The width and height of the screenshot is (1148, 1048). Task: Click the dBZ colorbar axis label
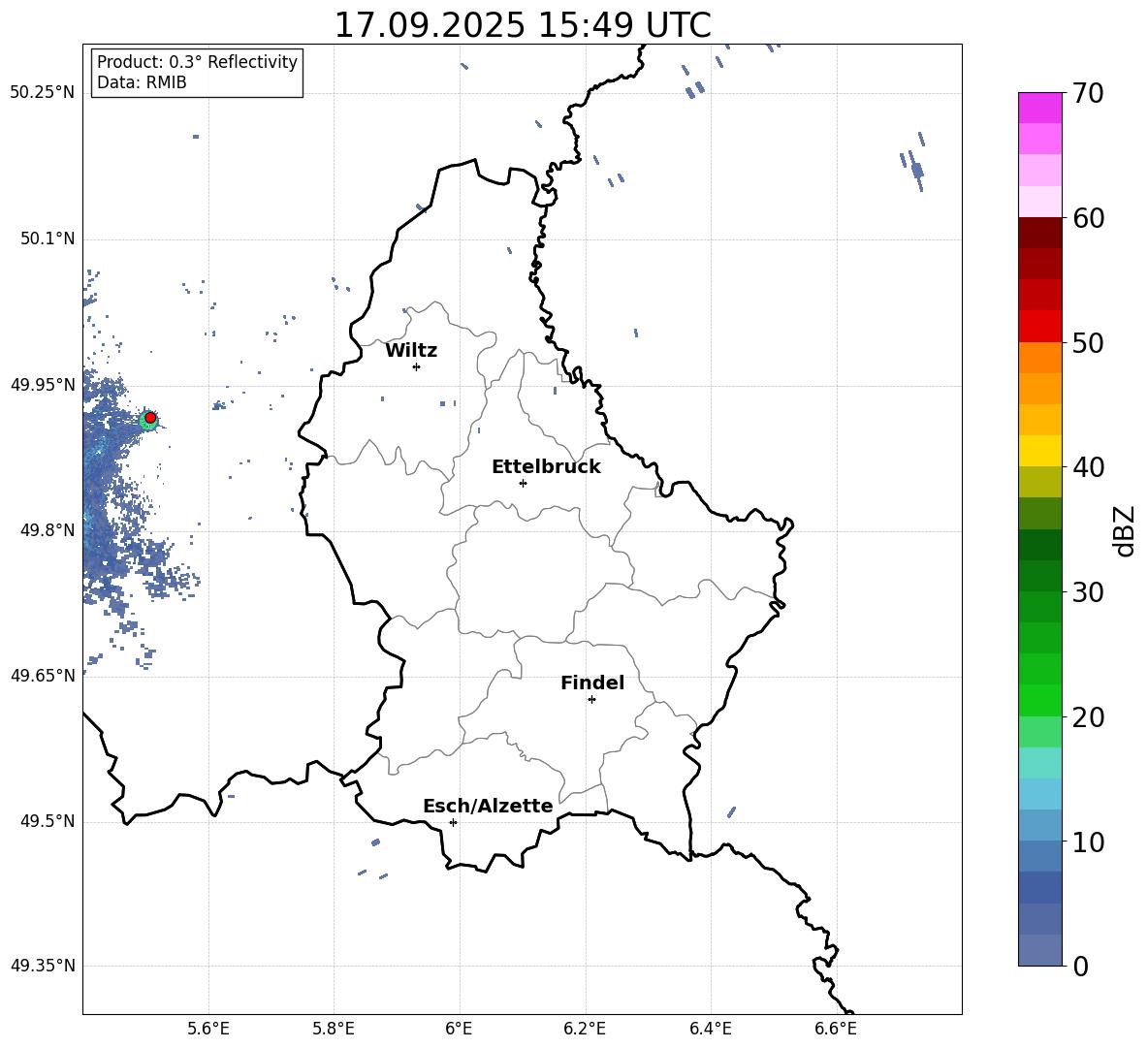pyautogui.click(x=1126, y=530)
